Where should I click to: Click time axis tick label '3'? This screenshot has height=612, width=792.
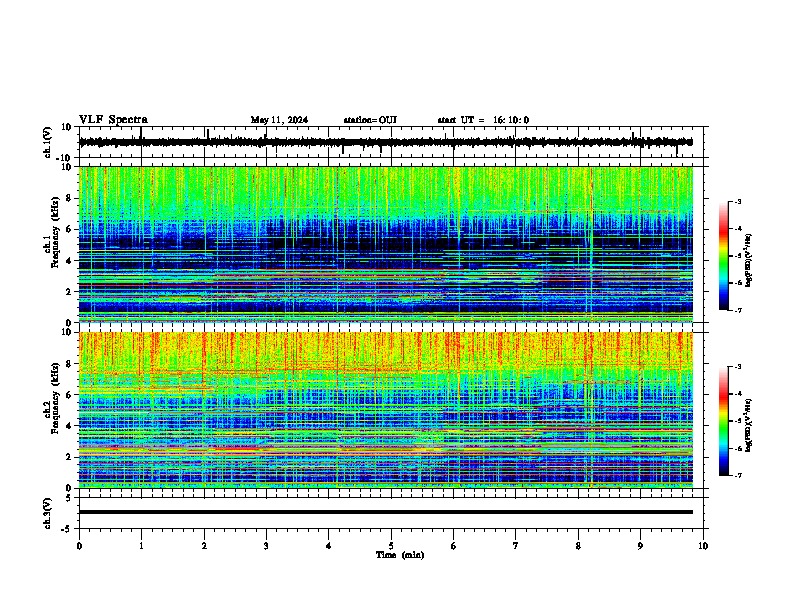[x=266, y=546]
